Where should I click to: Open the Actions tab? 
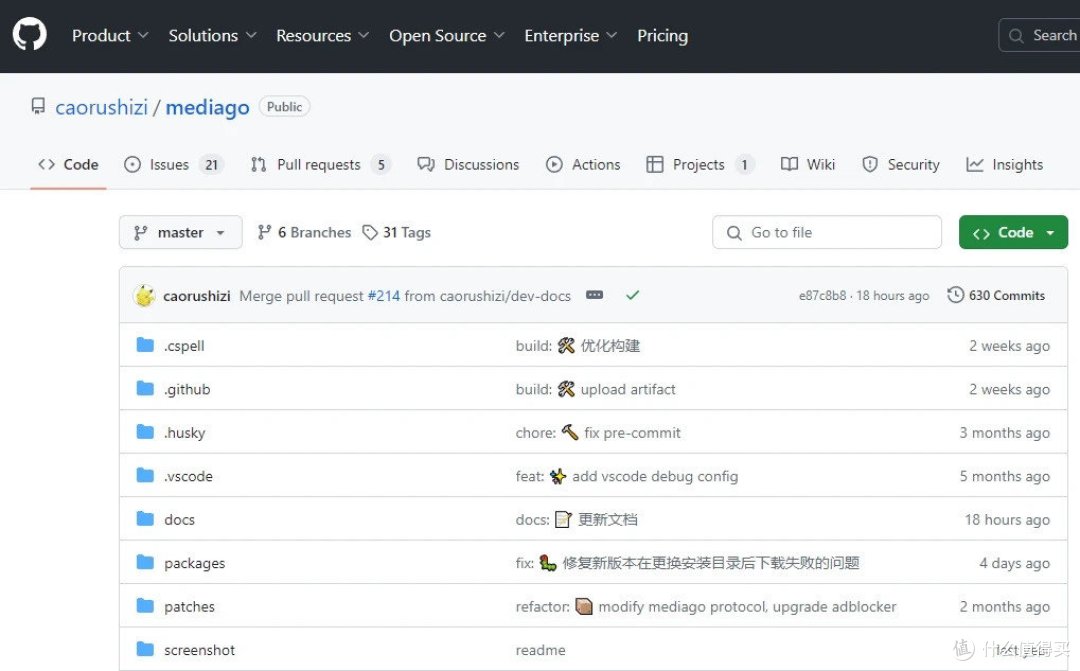pos(583,165)
